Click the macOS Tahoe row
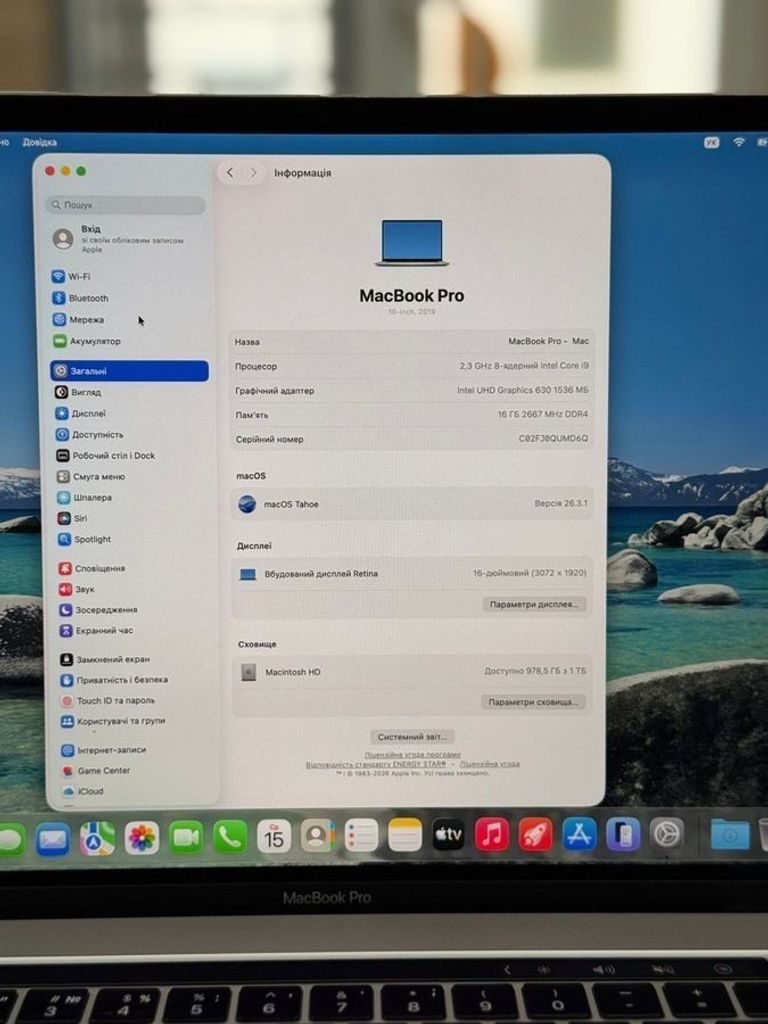The image size is (768, 1024). [x=412, y=504]
